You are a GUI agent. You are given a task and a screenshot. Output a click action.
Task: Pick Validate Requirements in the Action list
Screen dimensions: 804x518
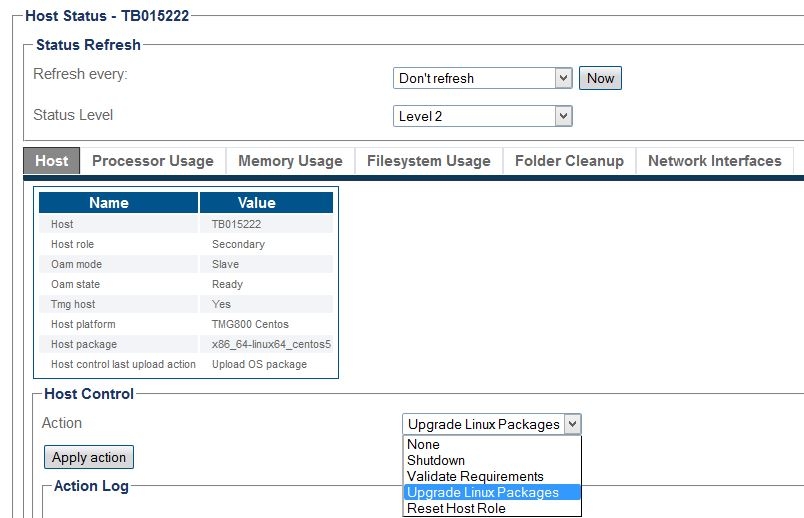point(475,477)
